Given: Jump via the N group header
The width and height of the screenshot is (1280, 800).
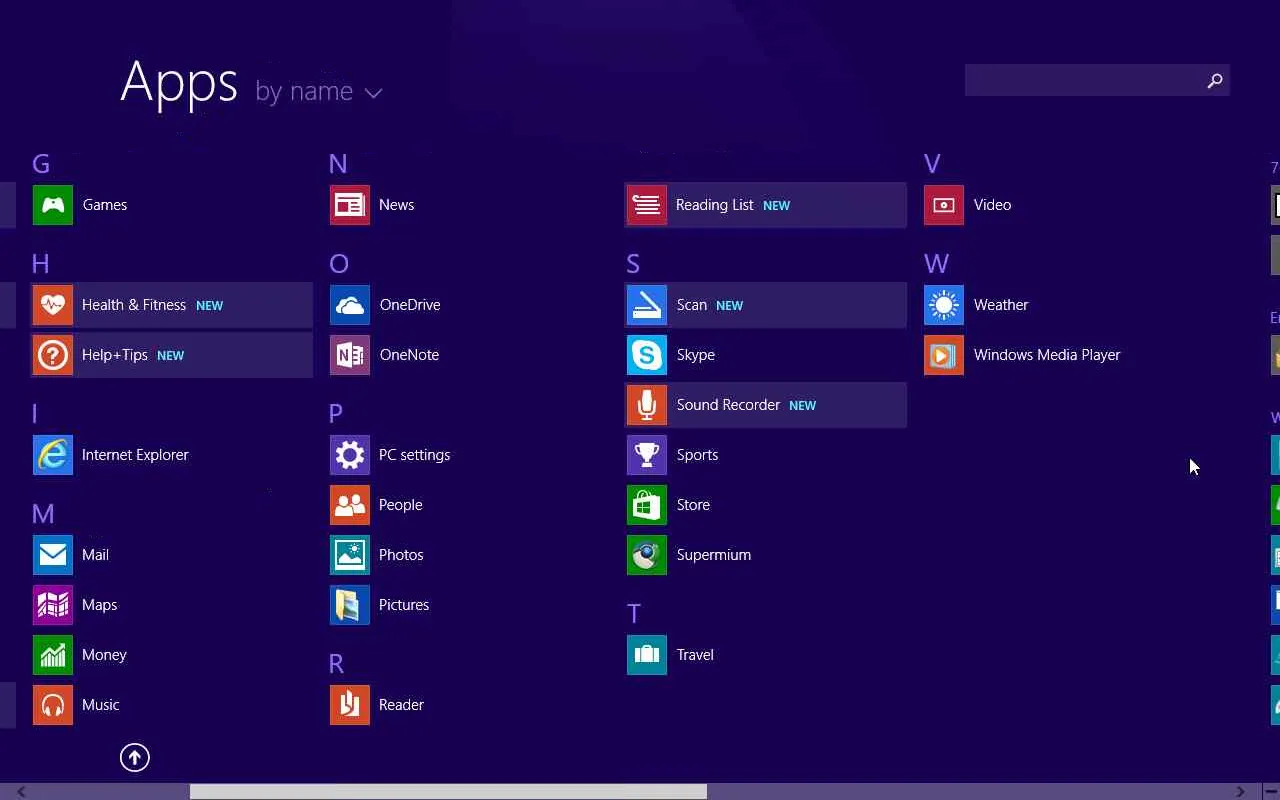Looking at the screenshot, I should 338,164.
